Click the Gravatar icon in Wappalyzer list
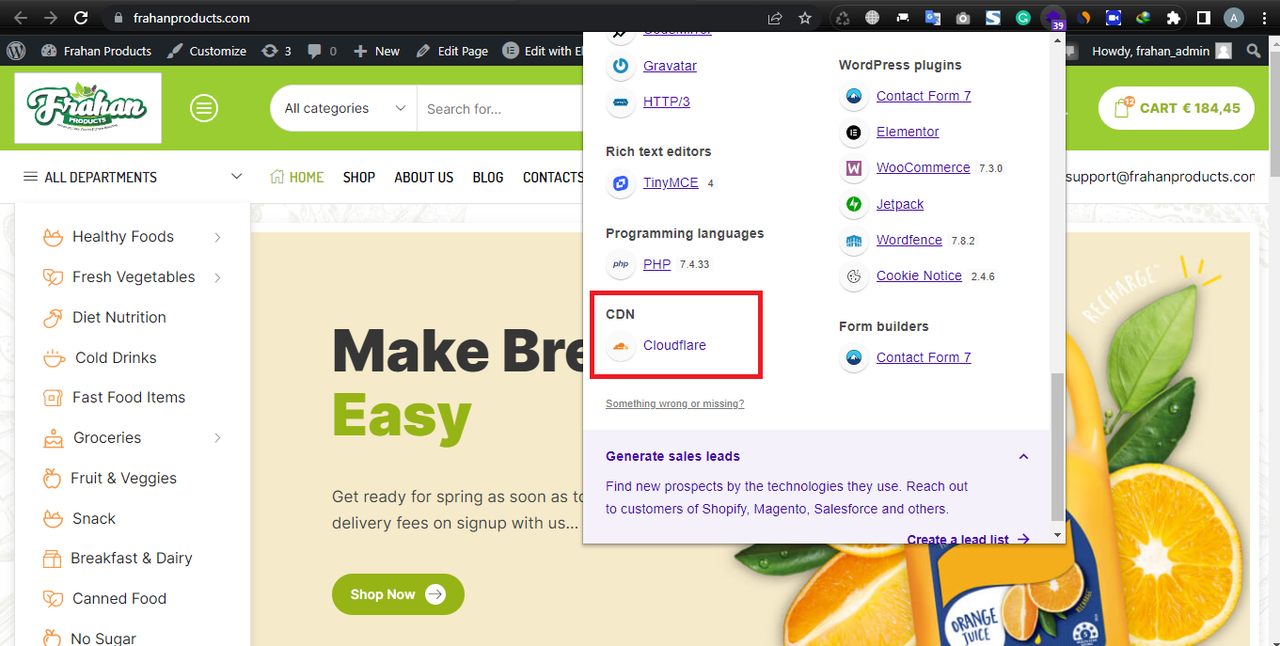Viewport: 1280px width, 646px height. point(621,66)
